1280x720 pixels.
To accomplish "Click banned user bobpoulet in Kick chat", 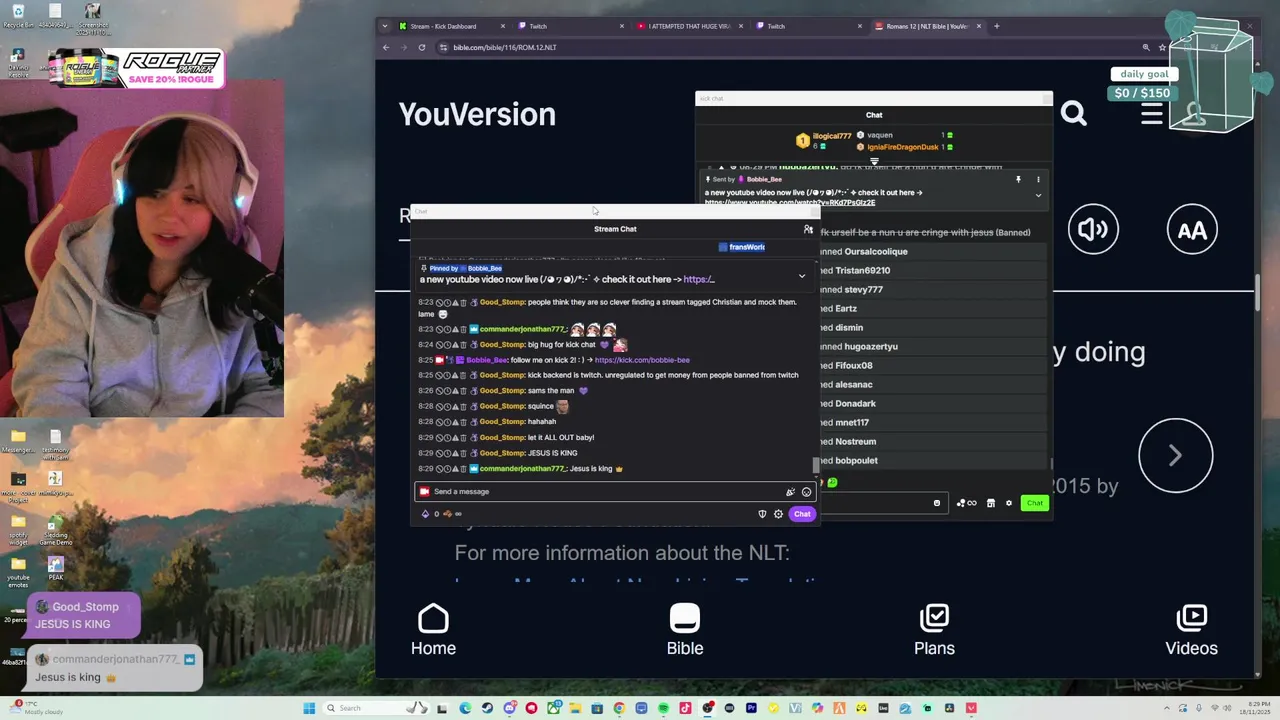I will [x=857, y=461].
